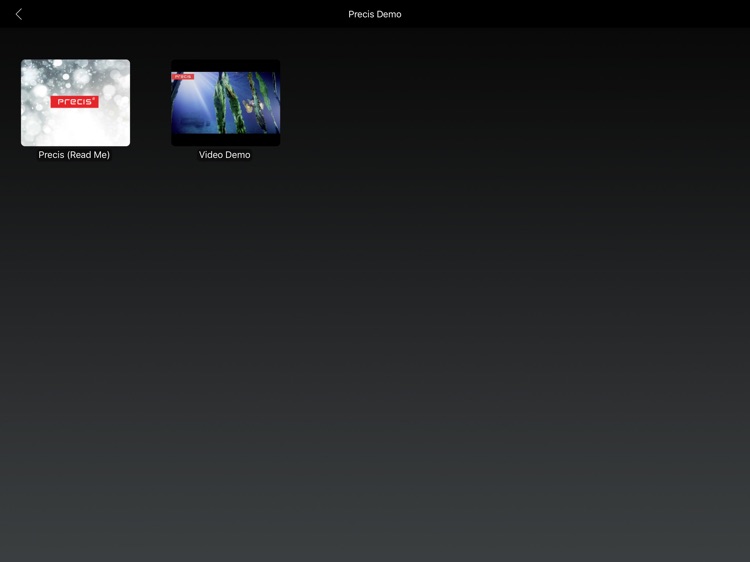Go back using the top-left chevron
The height and width of the screenshot is (562, 750).
tap(19, 14)
